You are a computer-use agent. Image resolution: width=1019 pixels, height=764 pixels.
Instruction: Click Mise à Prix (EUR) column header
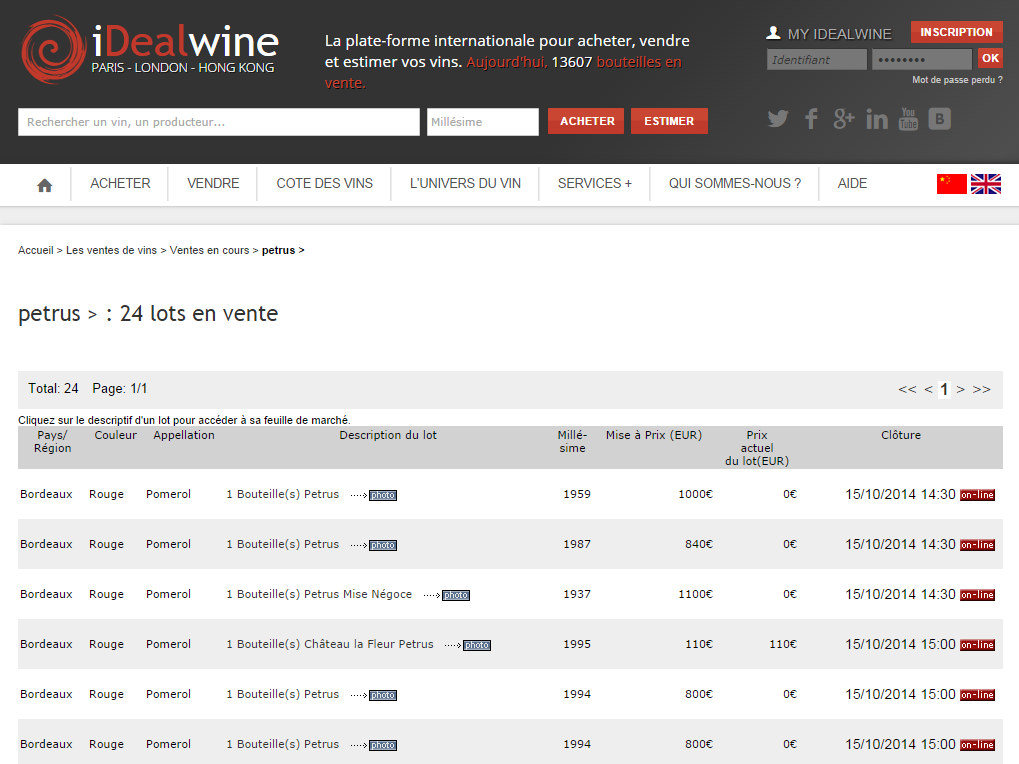point(654,435)
